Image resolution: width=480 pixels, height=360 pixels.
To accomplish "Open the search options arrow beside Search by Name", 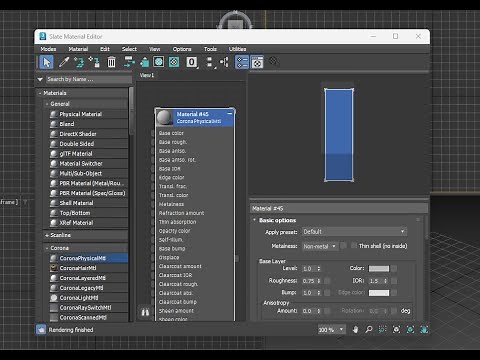I will pos(40,79).
